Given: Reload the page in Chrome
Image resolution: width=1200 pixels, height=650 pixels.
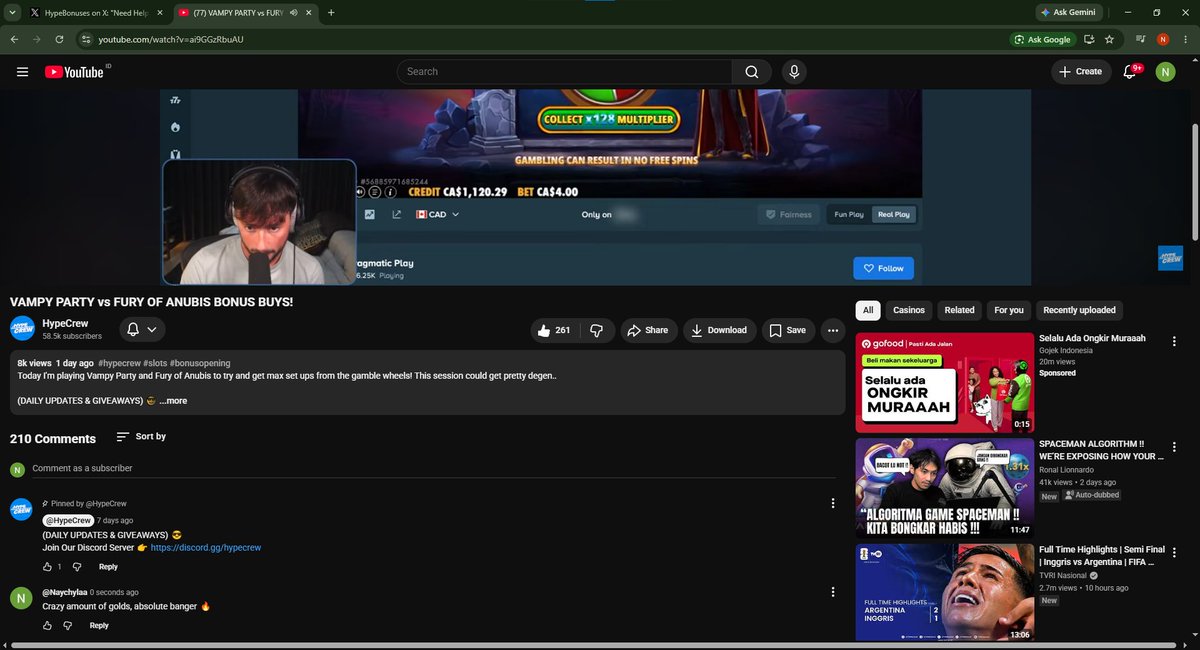Looking at the screenshot, I should [60, 39].
